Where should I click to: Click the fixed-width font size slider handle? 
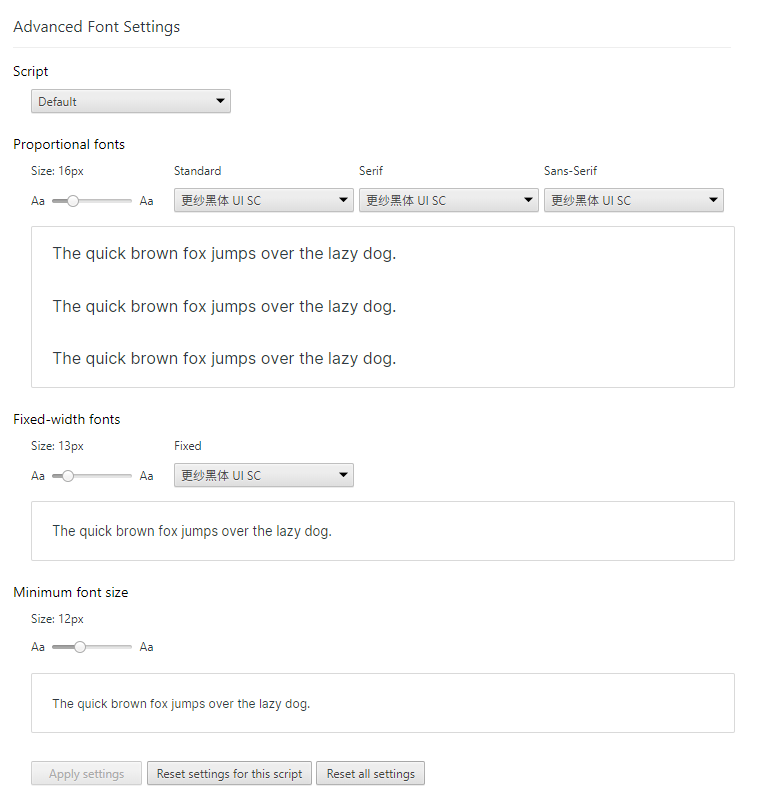tap(68, 476)
